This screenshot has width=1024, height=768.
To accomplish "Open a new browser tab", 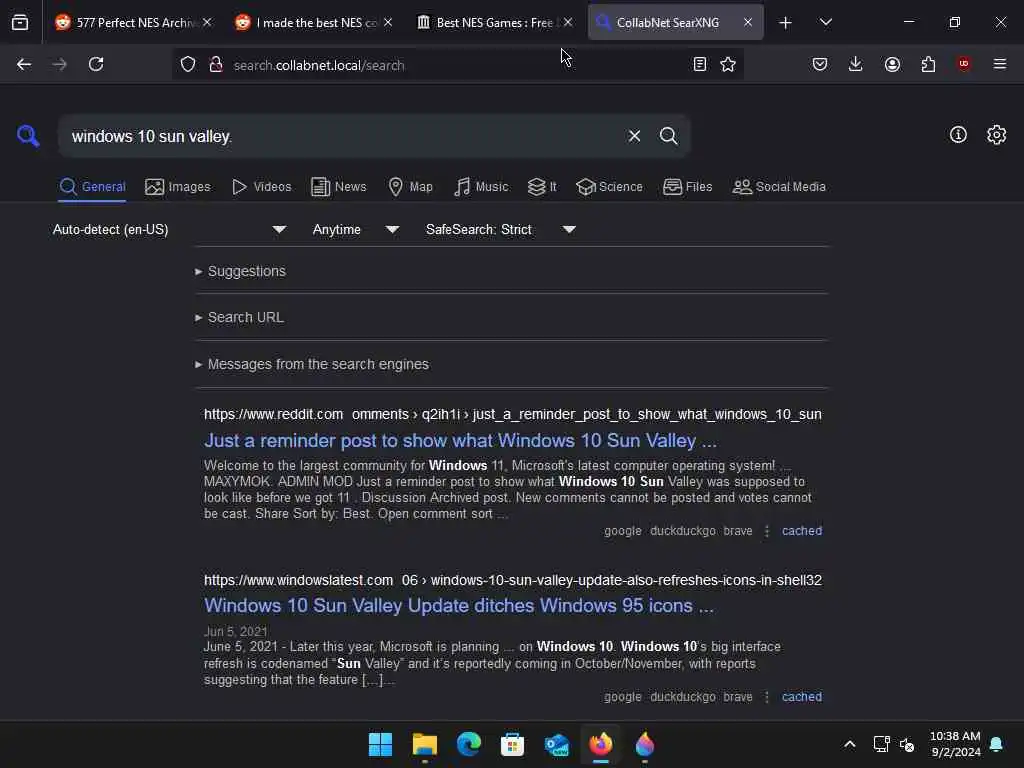I will click(785, 23).
